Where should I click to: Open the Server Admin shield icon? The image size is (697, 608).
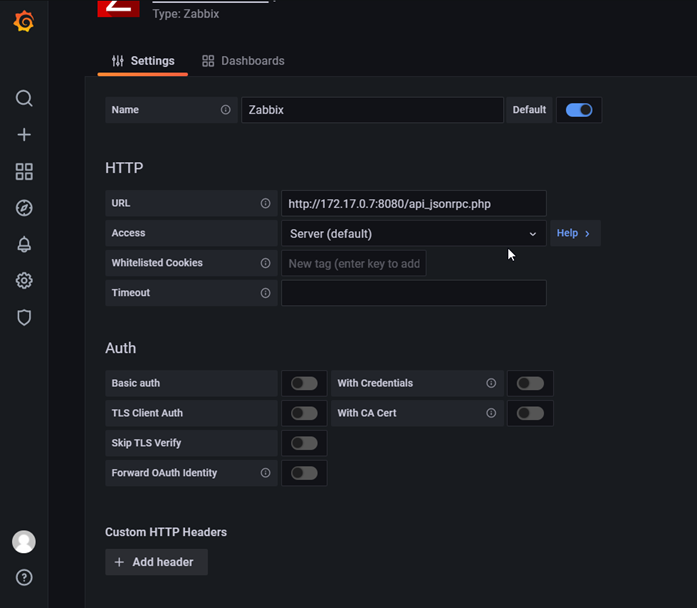point(24,318)
